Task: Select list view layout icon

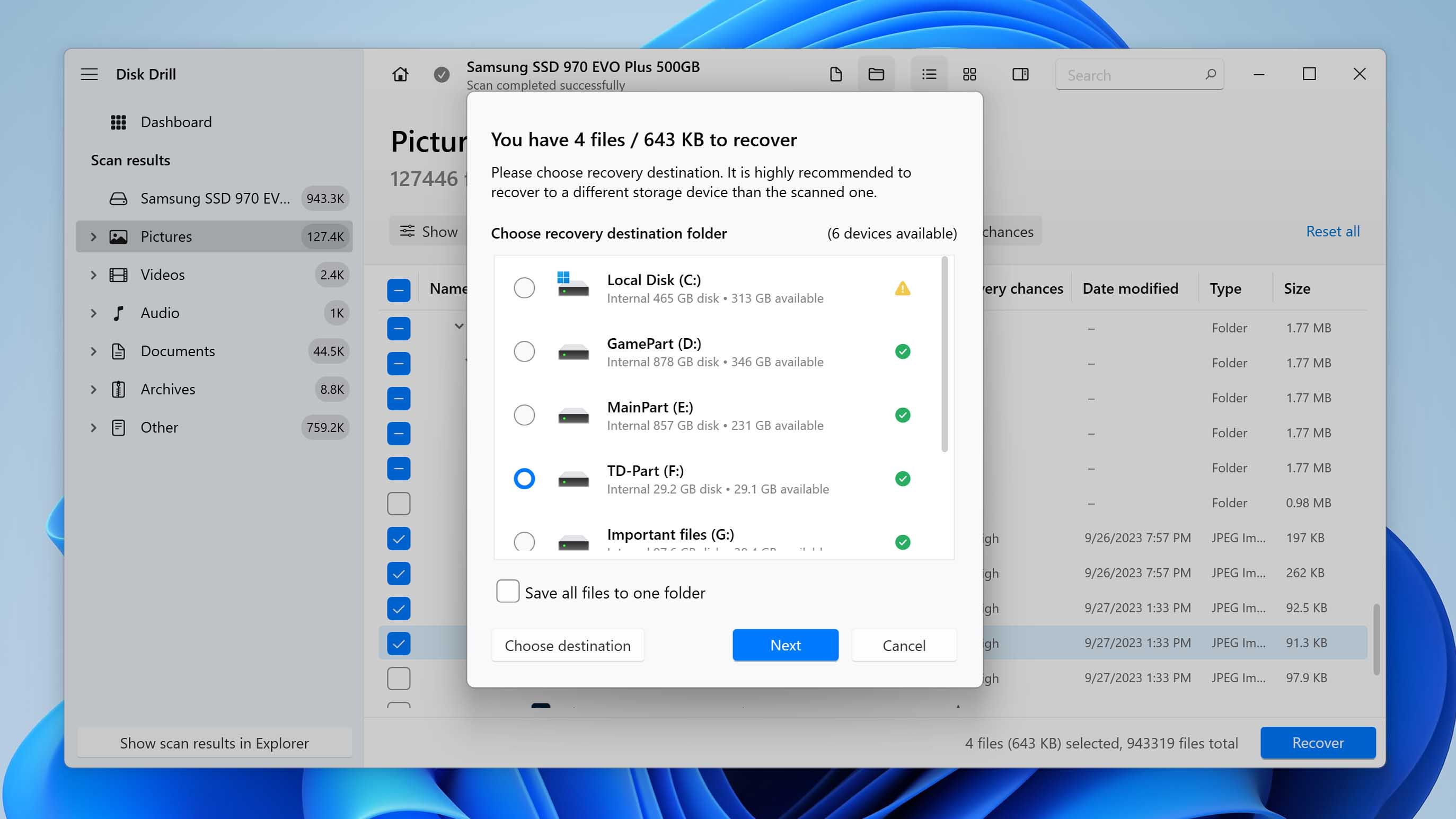Action: click(x=929, y=74)
